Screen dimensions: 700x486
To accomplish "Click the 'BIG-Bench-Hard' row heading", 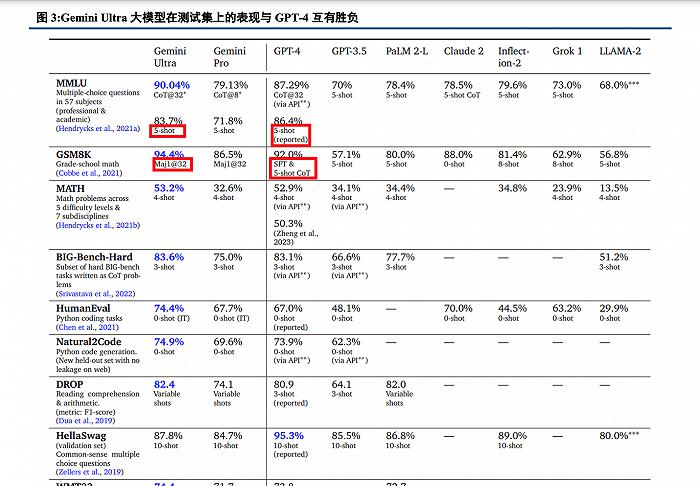I will click(x=94, y=257).
